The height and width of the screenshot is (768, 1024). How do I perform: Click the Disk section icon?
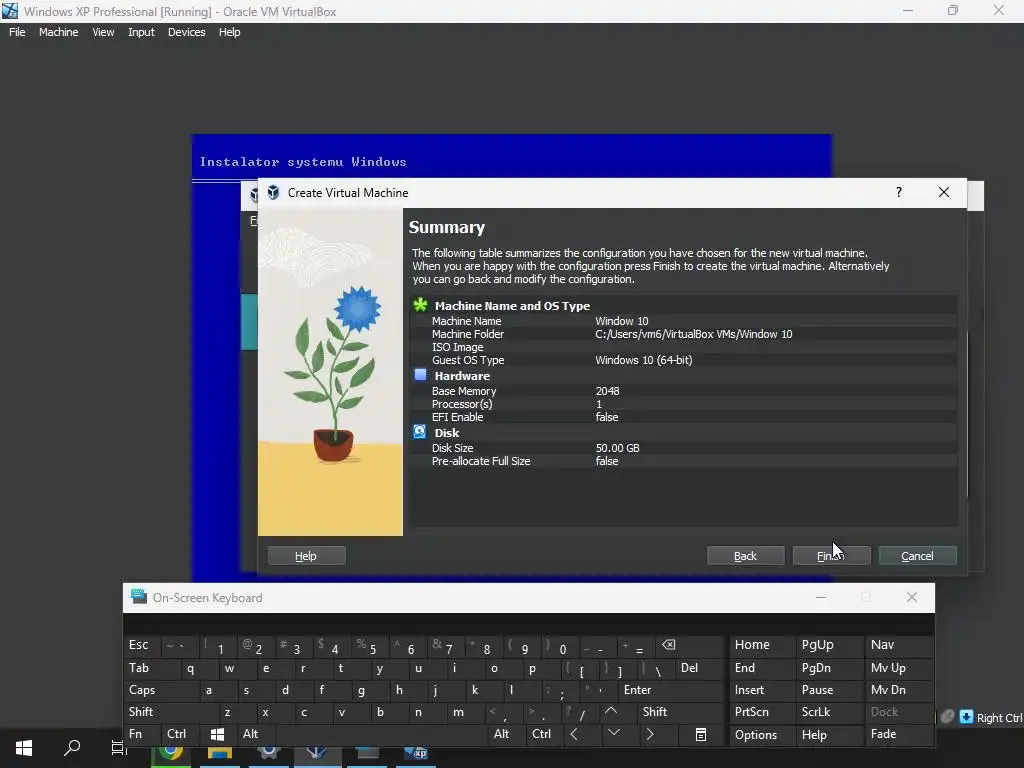pos(420,432)
